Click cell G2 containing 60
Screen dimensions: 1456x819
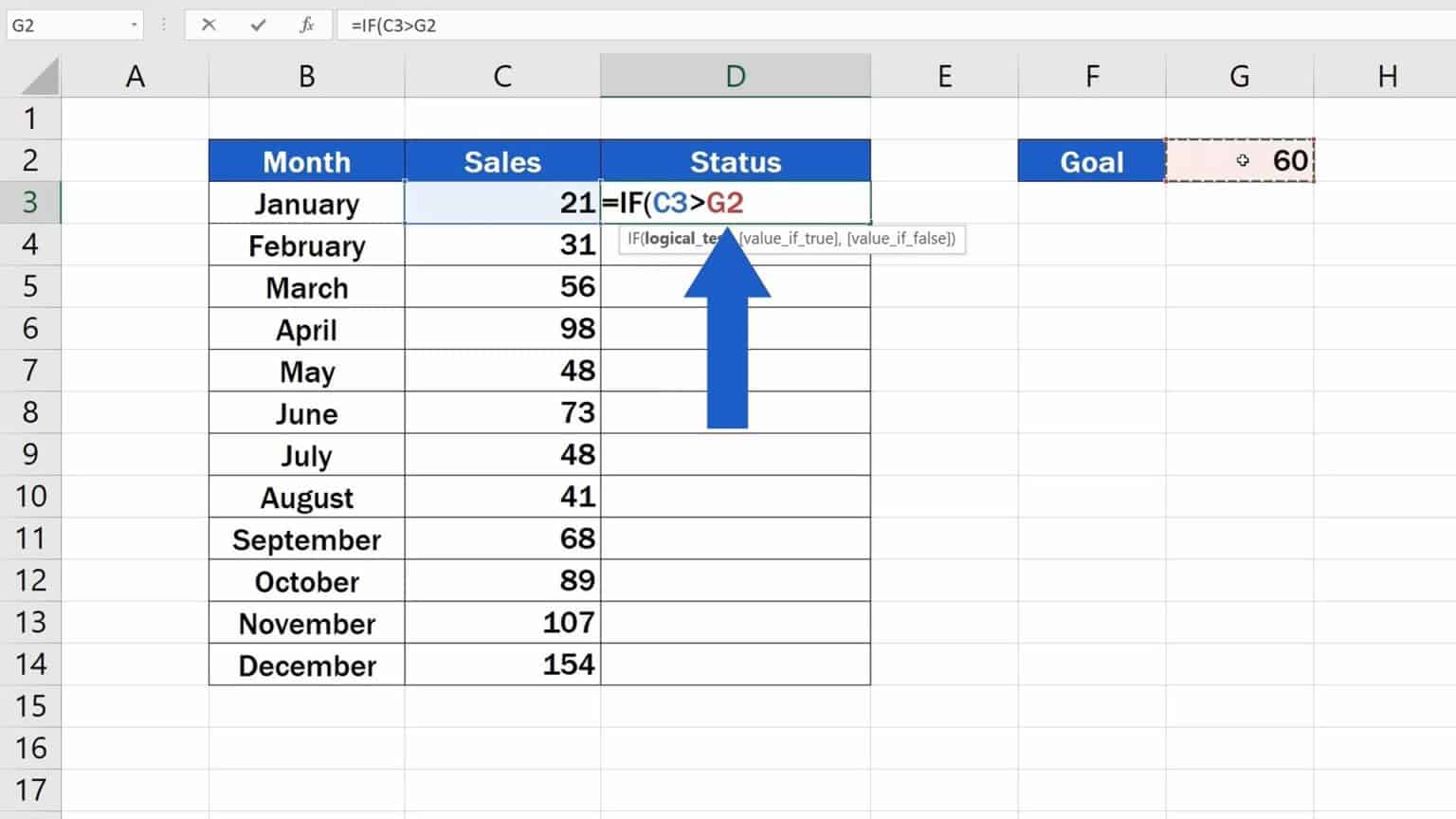[x=1240, y=160]
